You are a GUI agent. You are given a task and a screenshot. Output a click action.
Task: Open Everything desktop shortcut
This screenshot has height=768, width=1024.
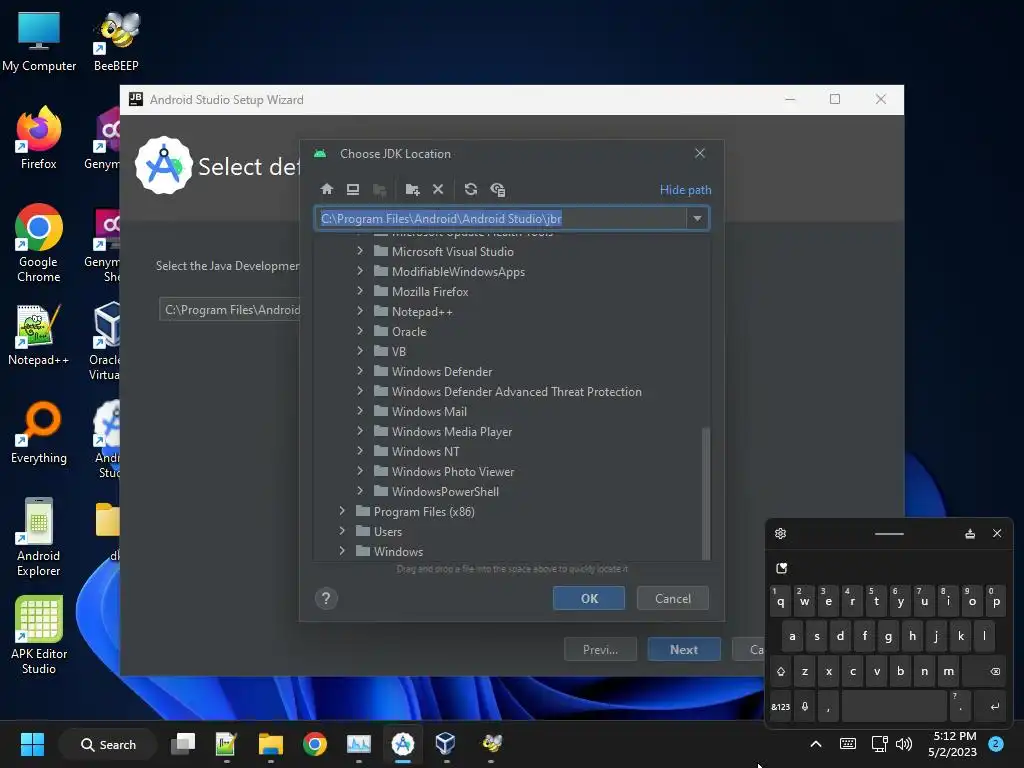[x=39, y=432]
